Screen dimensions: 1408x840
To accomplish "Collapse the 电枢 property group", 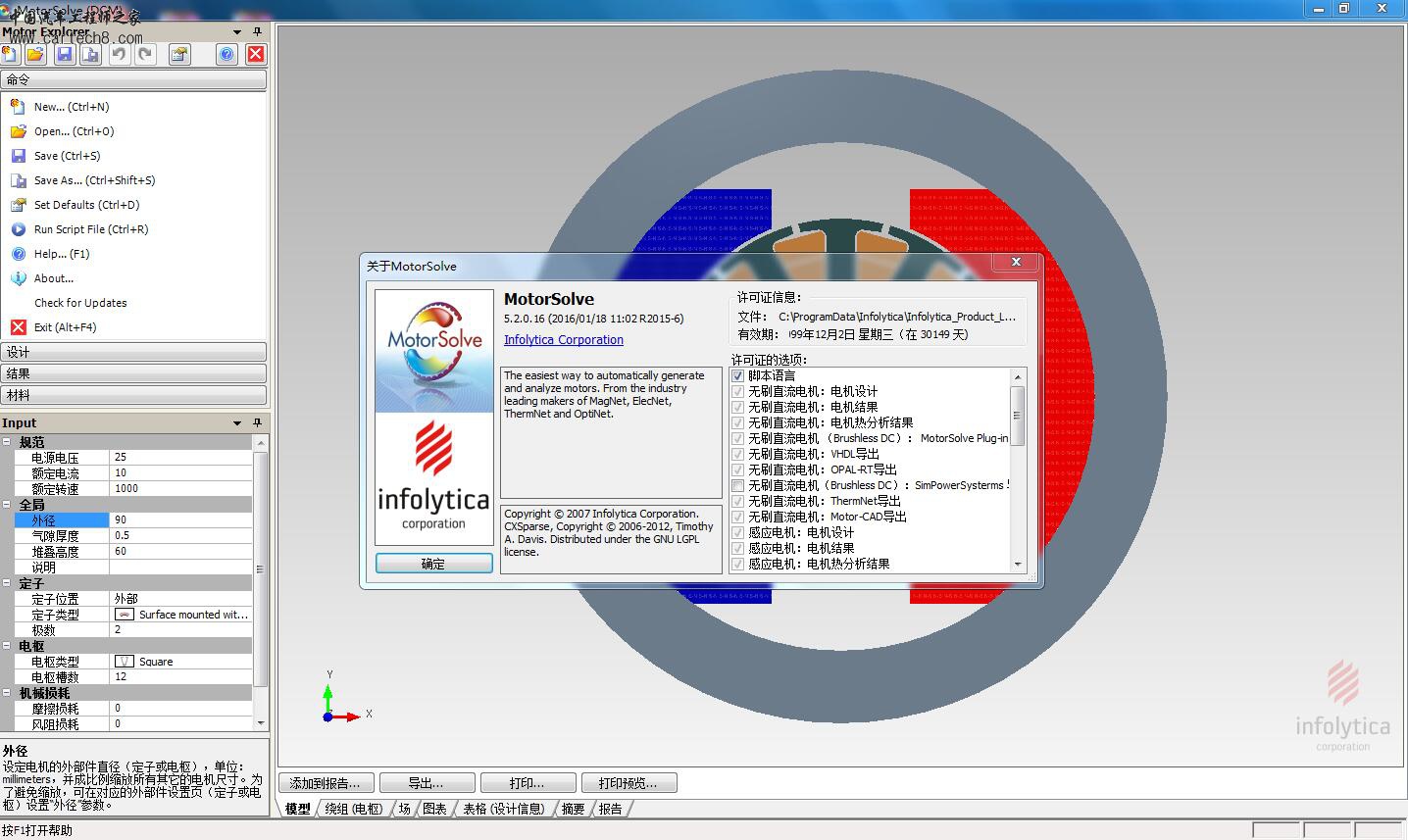I will pos(7,646).
